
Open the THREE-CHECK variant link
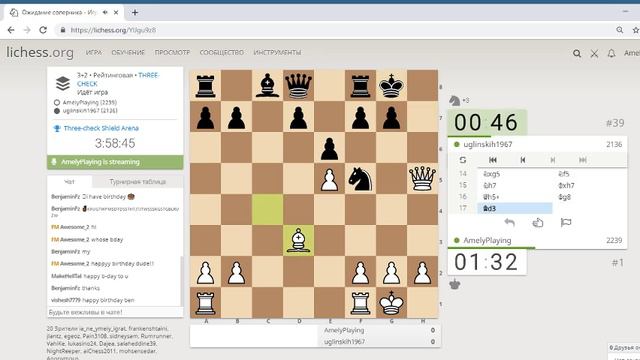coord(118,79)
